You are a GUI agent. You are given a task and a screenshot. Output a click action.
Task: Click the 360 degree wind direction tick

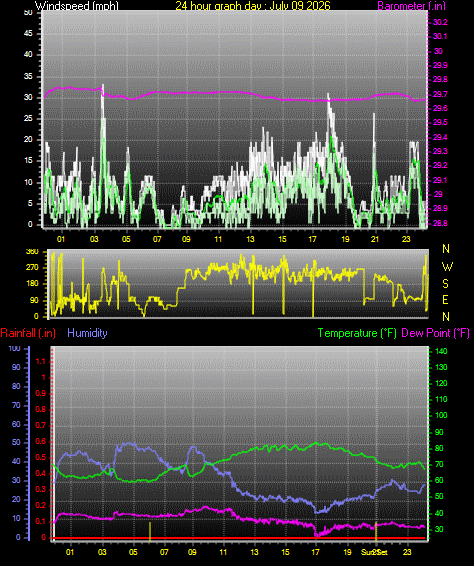pos(32,252)
